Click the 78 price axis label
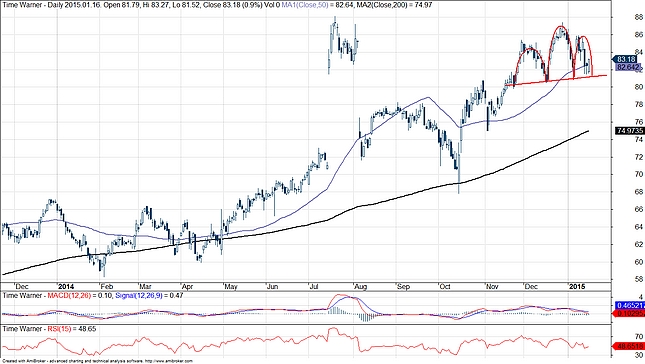Screen dimensions: 645x364 (639, 104)
